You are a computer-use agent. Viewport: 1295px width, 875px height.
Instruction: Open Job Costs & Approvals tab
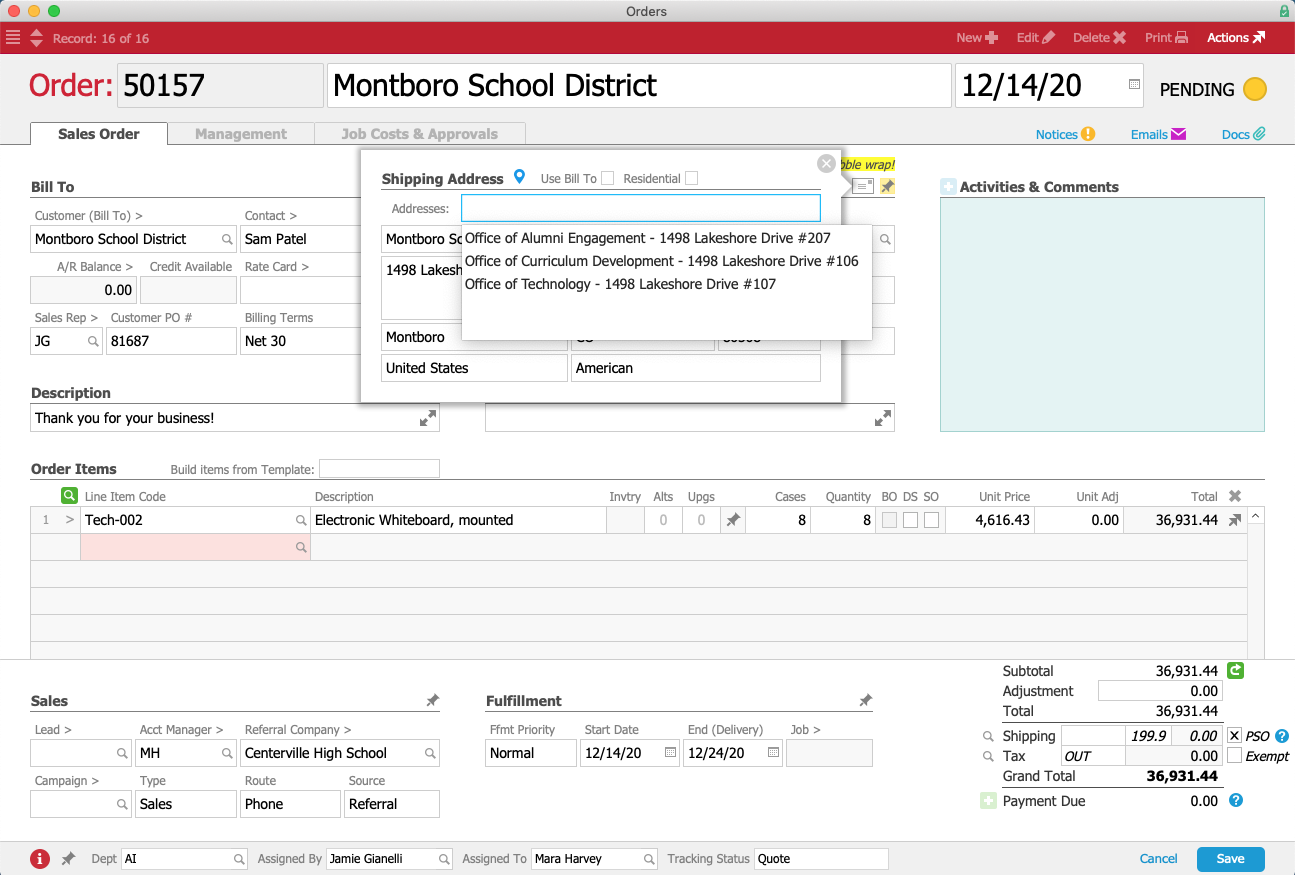pyautogui.click(x=420, y=134)
